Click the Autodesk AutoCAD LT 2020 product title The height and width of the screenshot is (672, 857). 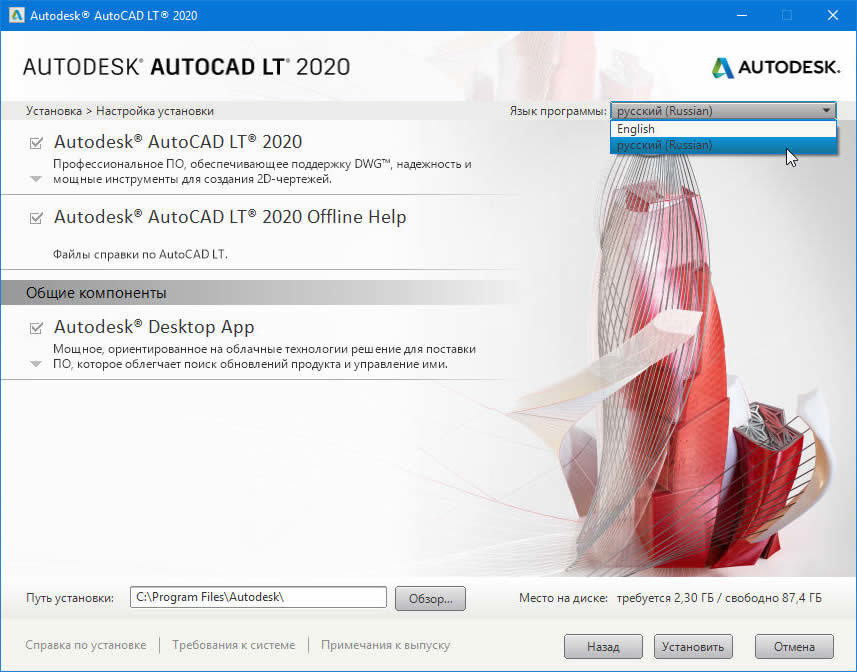(x=178, y=142)
